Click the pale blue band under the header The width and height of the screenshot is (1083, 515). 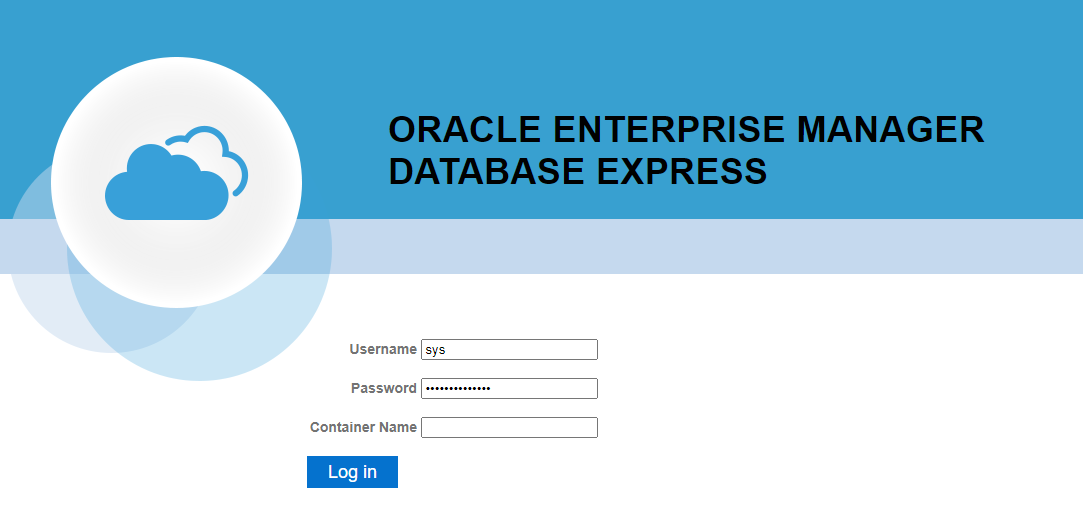700,246
